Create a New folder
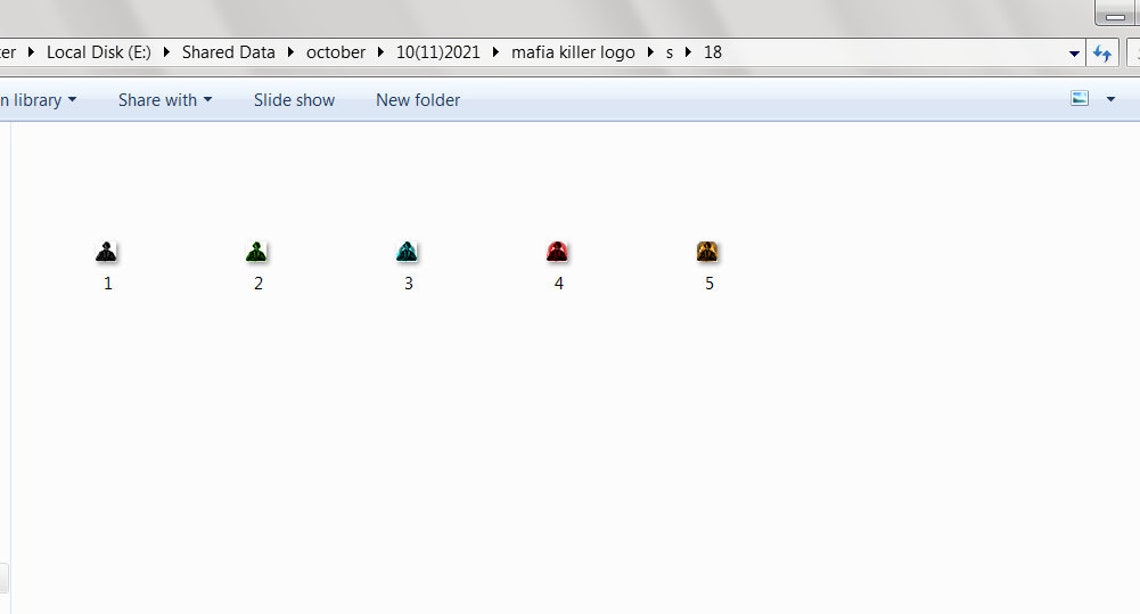This screenshot has height=614, width=1140. (x=417, y=99)
